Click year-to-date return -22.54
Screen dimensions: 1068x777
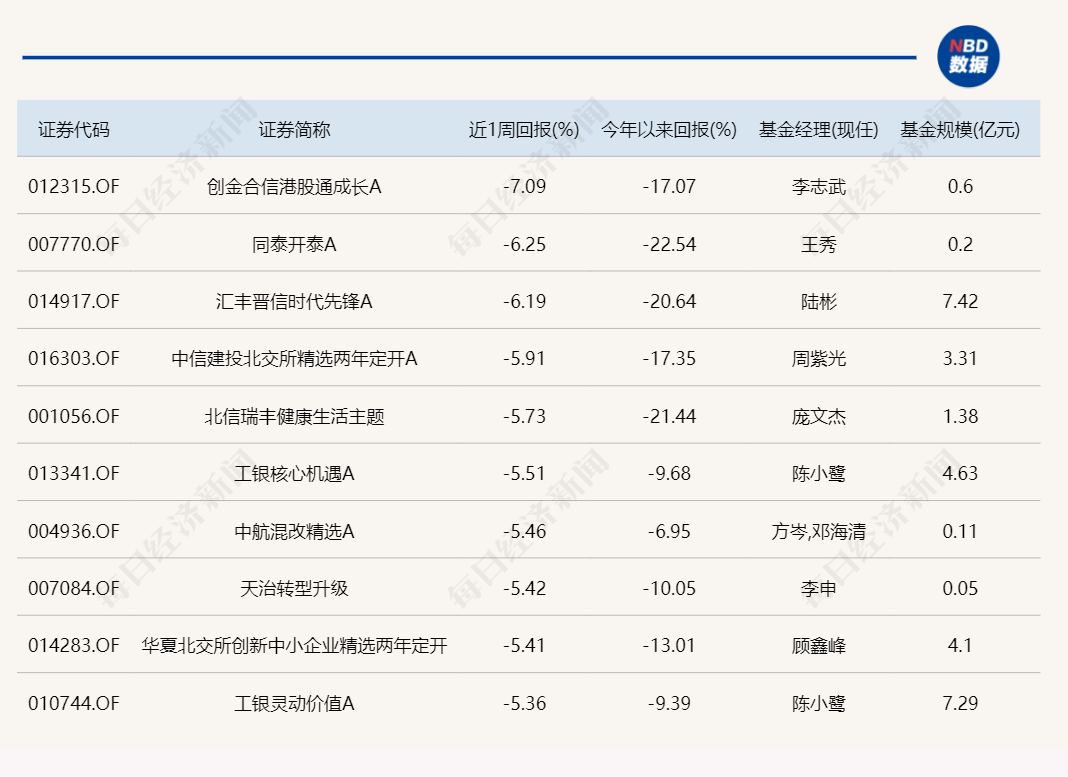click(670, 244)
